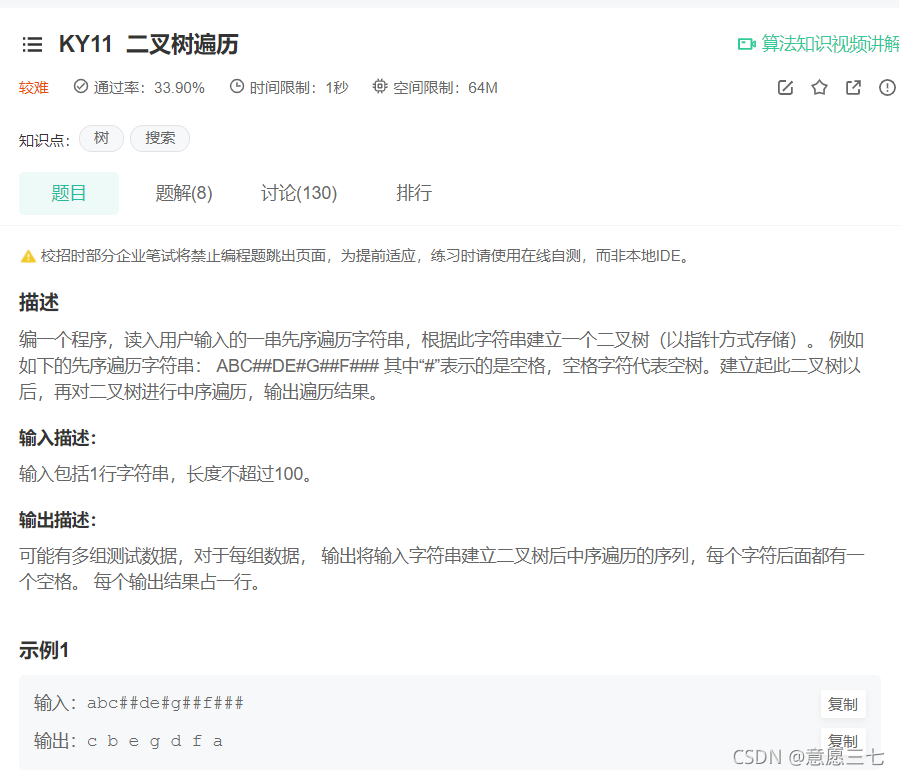This screenshot has width=899, height=775.
Task: Click the warning triangle icon in notice banner
Action: click(x=28, y=255)
